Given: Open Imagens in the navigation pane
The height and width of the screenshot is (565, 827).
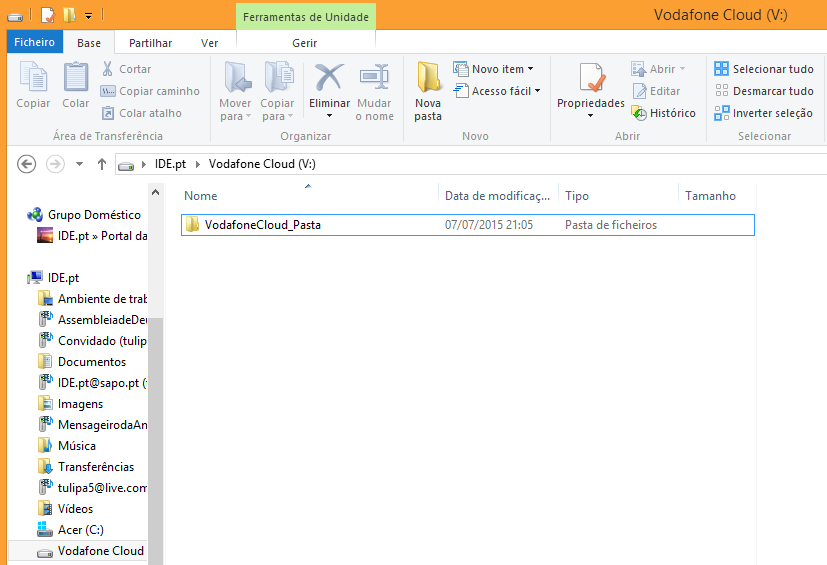Looking at the screenshot, I should [71, 404].
